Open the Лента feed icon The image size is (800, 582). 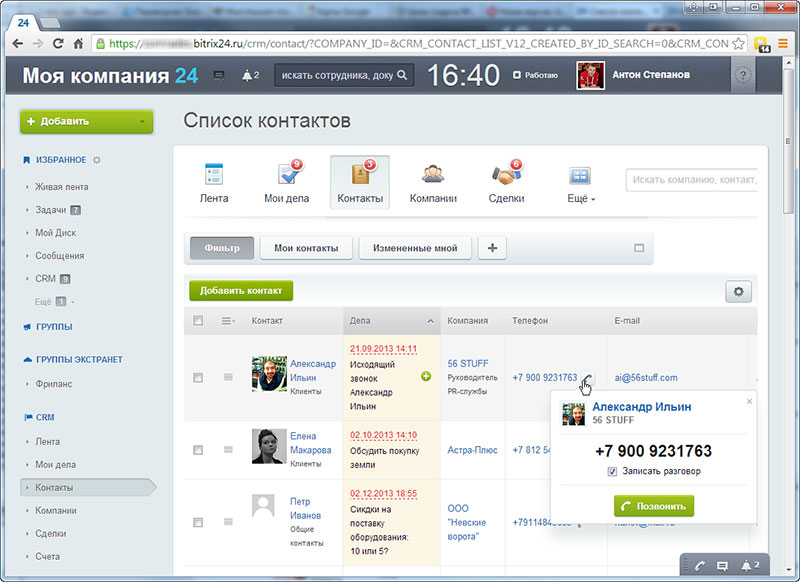coord(214,174)
